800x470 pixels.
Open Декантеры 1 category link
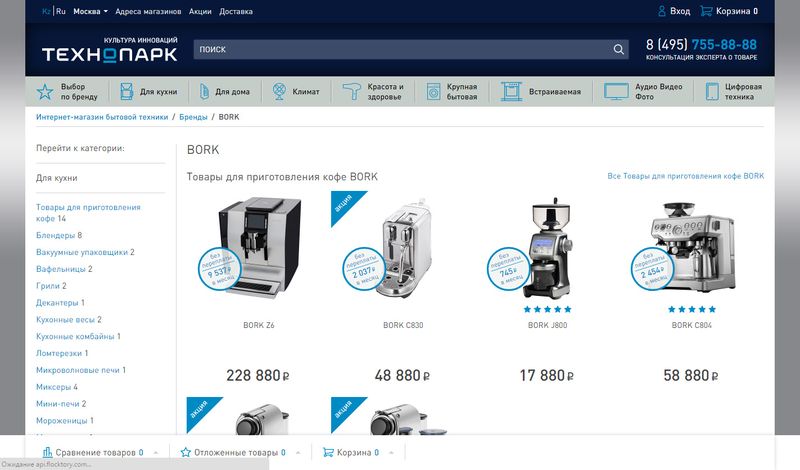coord(60,303)
